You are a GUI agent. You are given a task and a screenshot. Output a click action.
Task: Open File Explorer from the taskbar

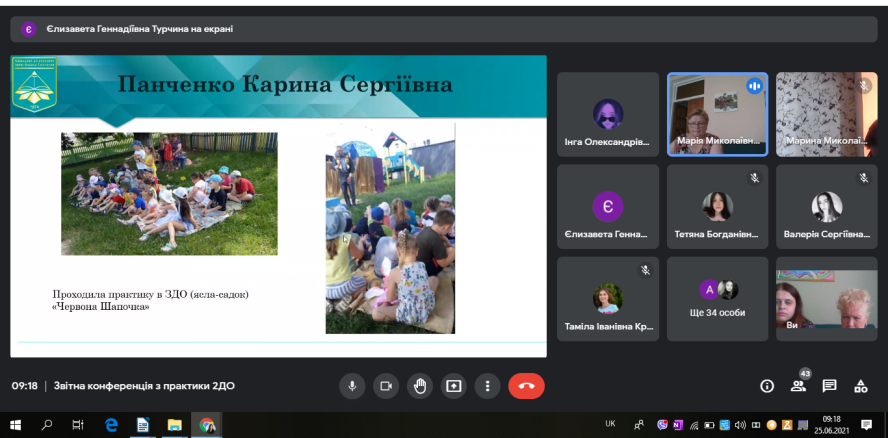[174, 425]
